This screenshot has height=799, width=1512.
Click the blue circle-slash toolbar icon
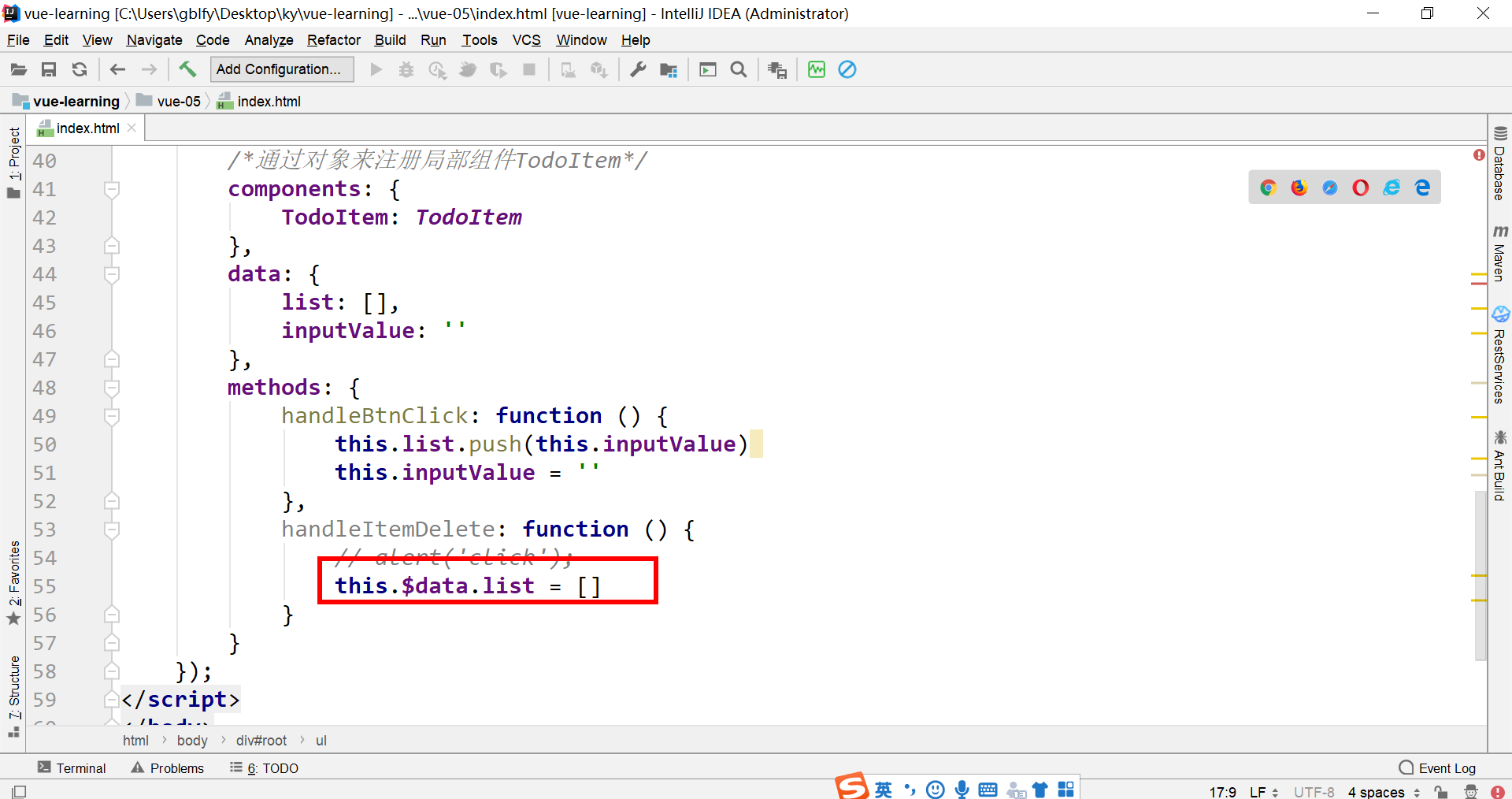click(847, 69)
